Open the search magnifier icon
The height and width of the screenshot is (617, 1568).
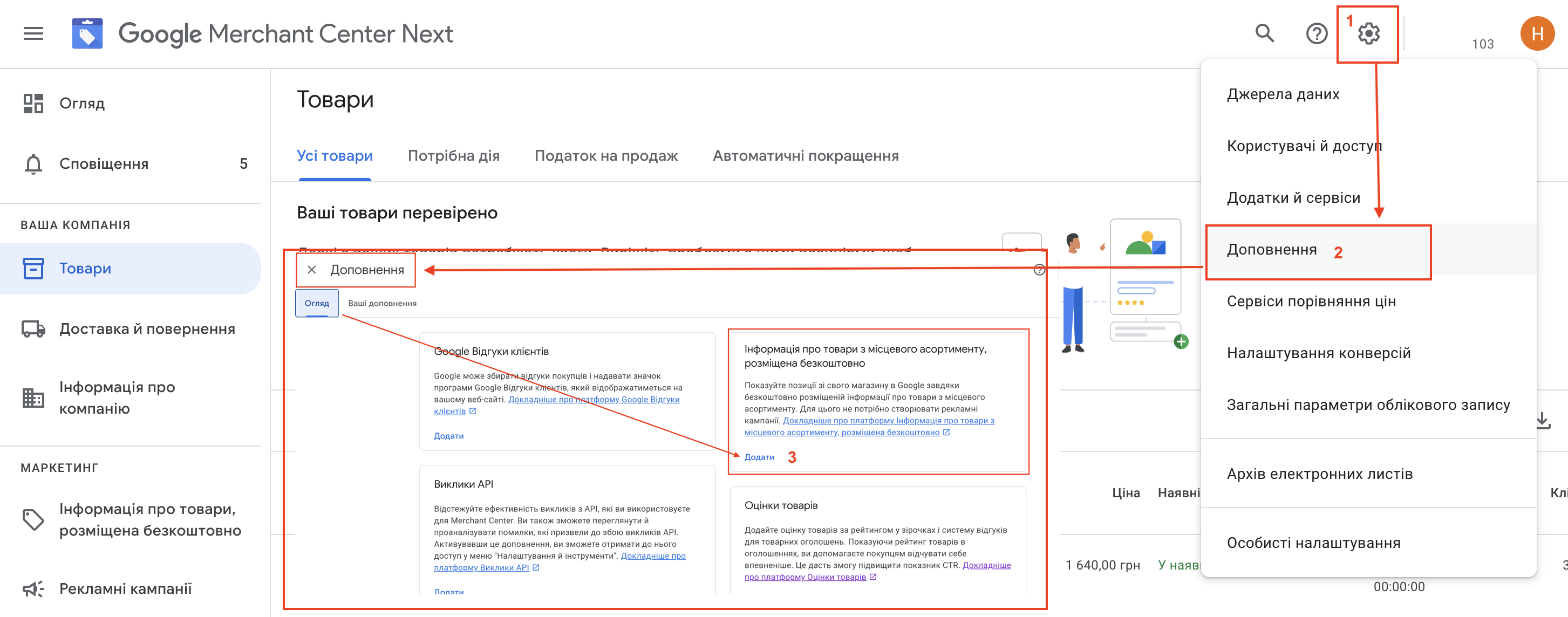pos(1265,33)
